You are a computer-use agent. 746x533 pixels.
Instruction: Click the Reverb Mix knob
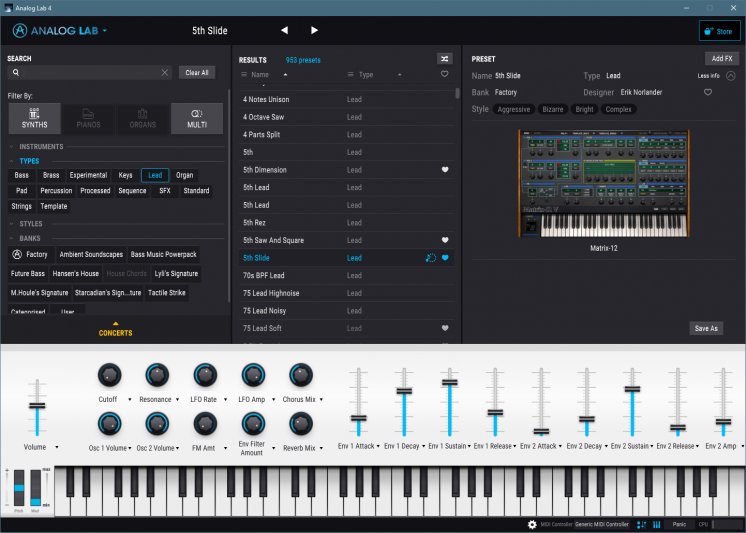[301, 424]
